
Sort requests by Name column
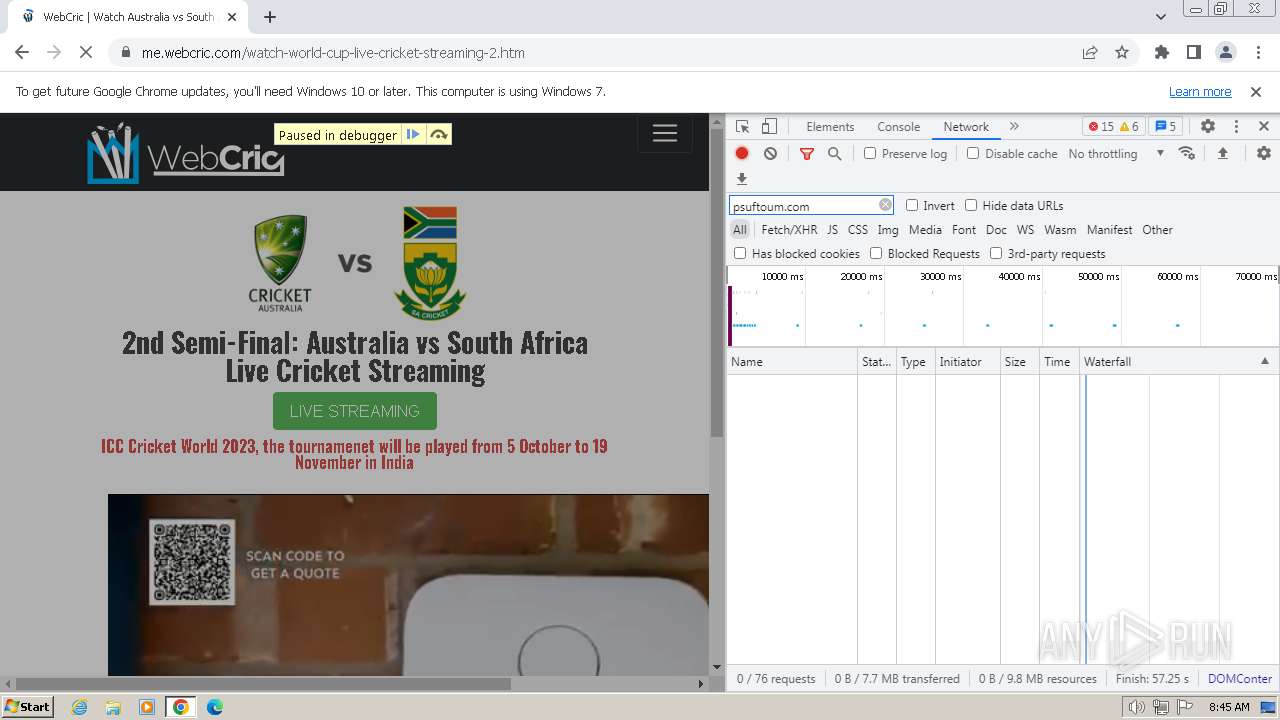pos(792,361)
